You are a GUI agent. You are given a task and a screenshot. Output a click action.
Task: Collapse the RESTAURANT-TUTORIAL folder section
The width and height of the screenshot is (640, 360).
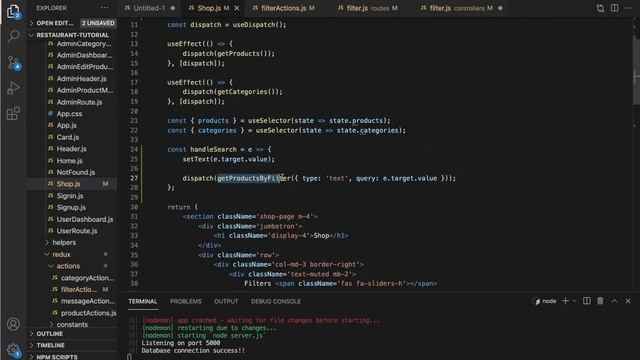[72, 35]
